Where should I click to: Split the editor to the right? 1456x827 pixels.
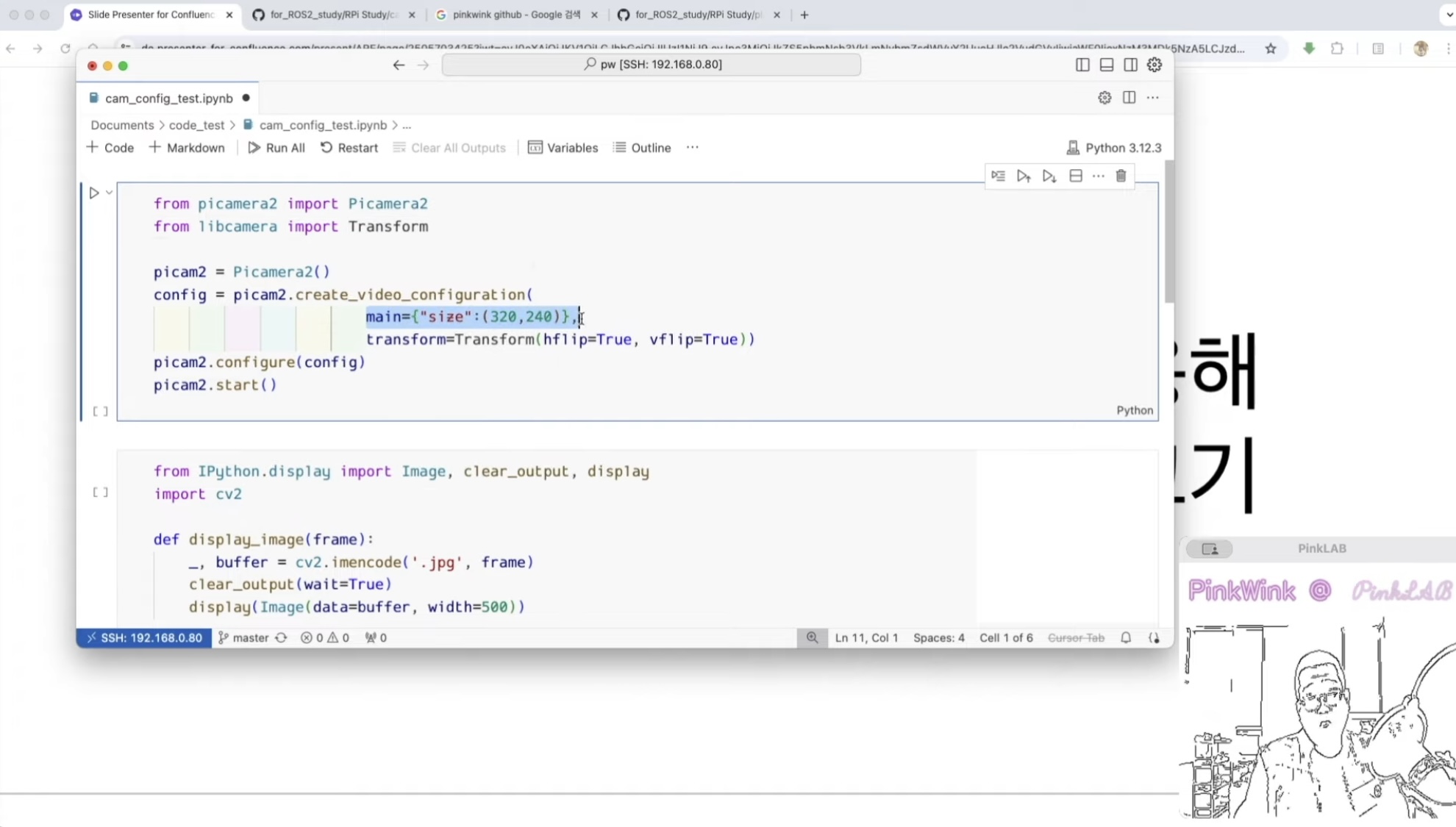click(x=1129, y=98)
